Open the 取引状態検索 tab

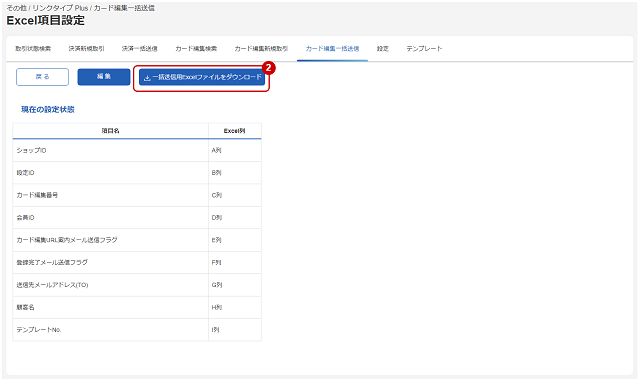coord(33,49)
